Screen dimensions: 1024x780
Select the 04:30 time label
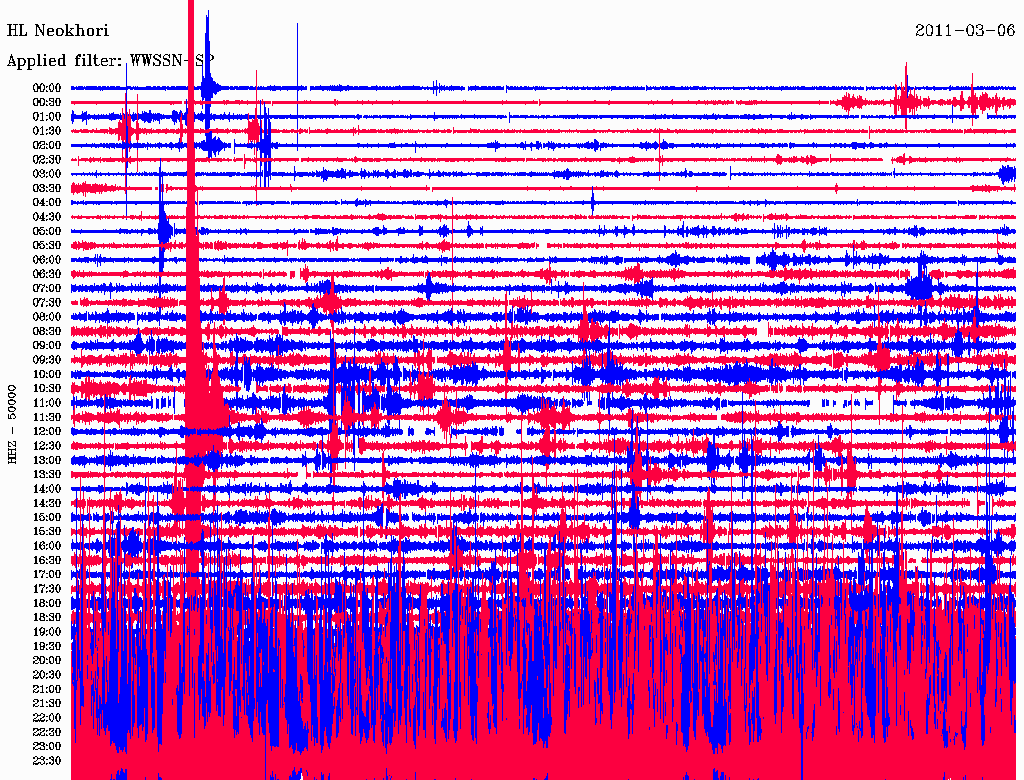(47, 217)
